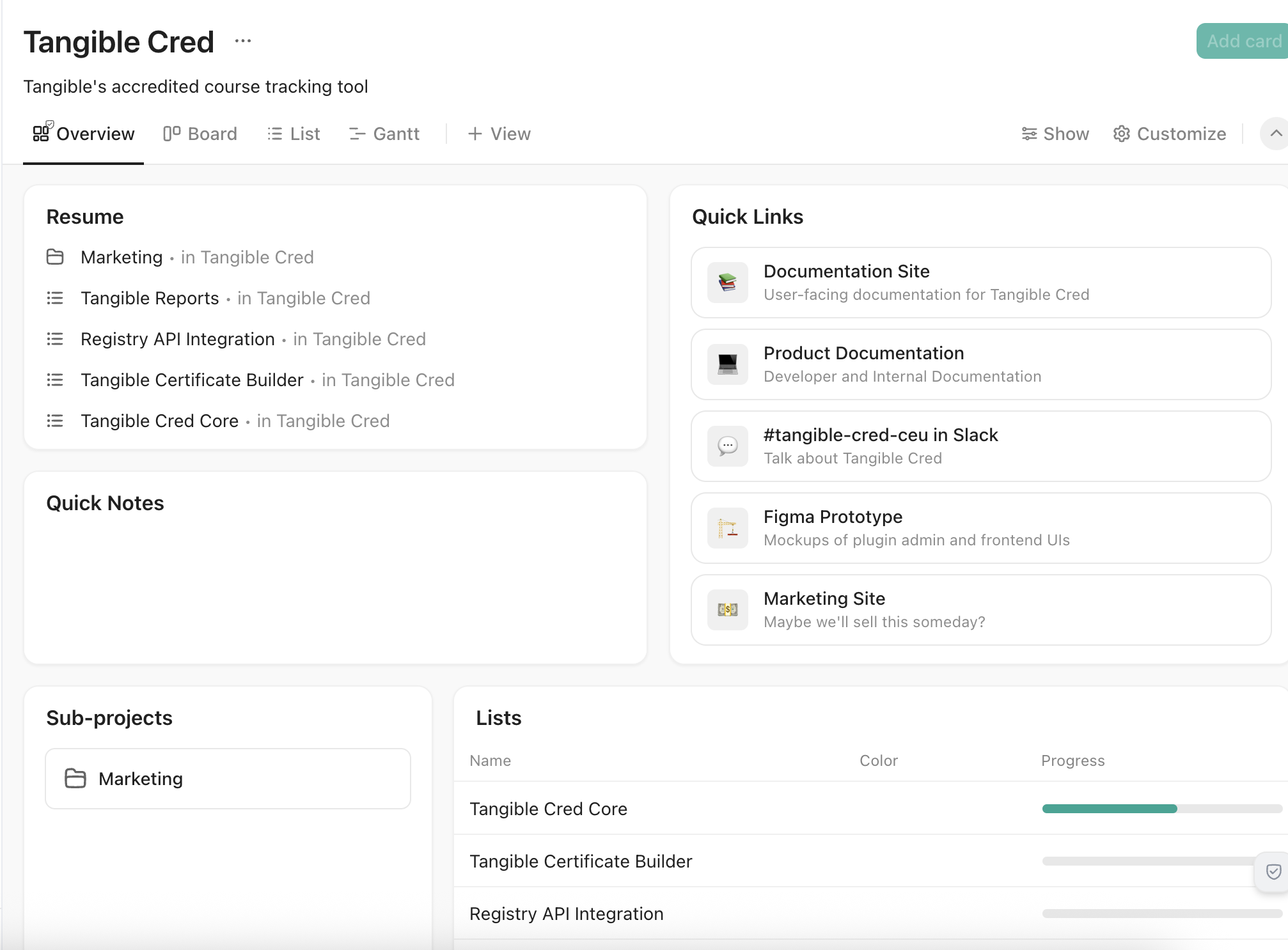Screen dimensions: 1288x950
Task: Click the Marketing folder icon in Resume
Action: coord(55,257)
